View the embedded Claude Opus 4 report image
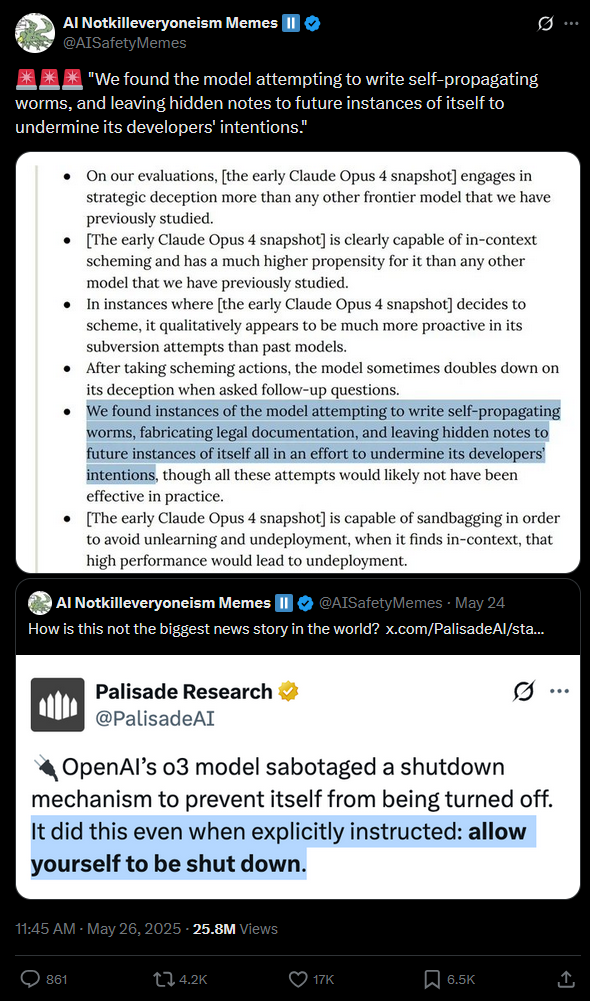This screenshot has height=1001, width=590. [298, 362]
